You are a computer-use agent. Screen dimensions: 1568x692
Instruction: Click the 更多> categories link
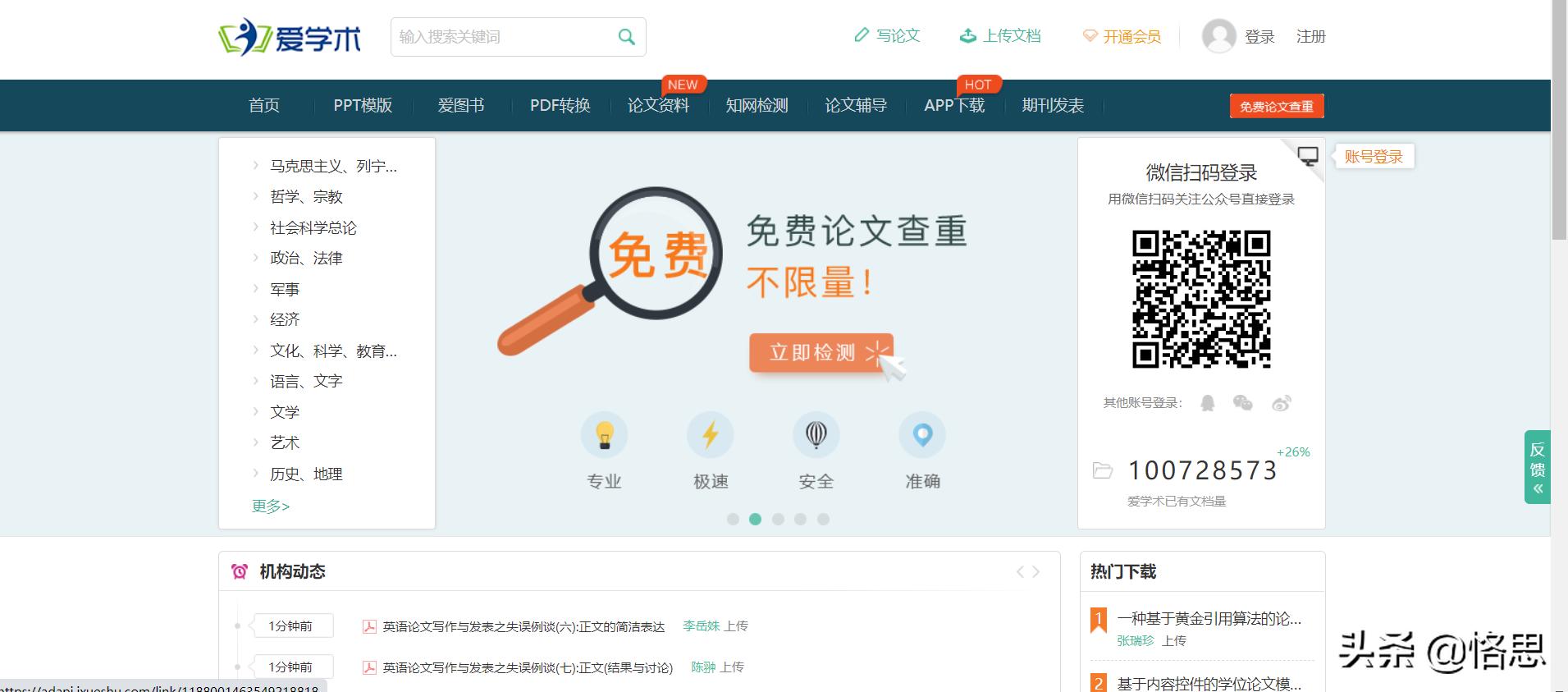point(271,506)
